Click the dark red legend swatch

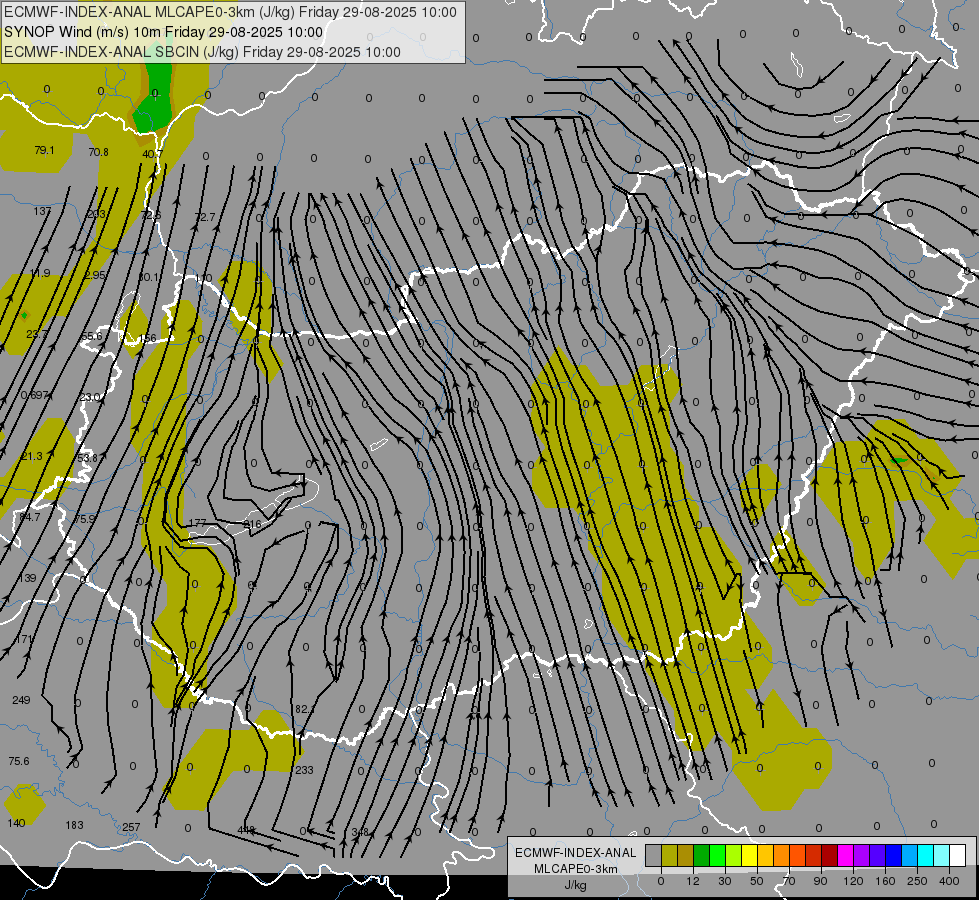pos(830,855)
